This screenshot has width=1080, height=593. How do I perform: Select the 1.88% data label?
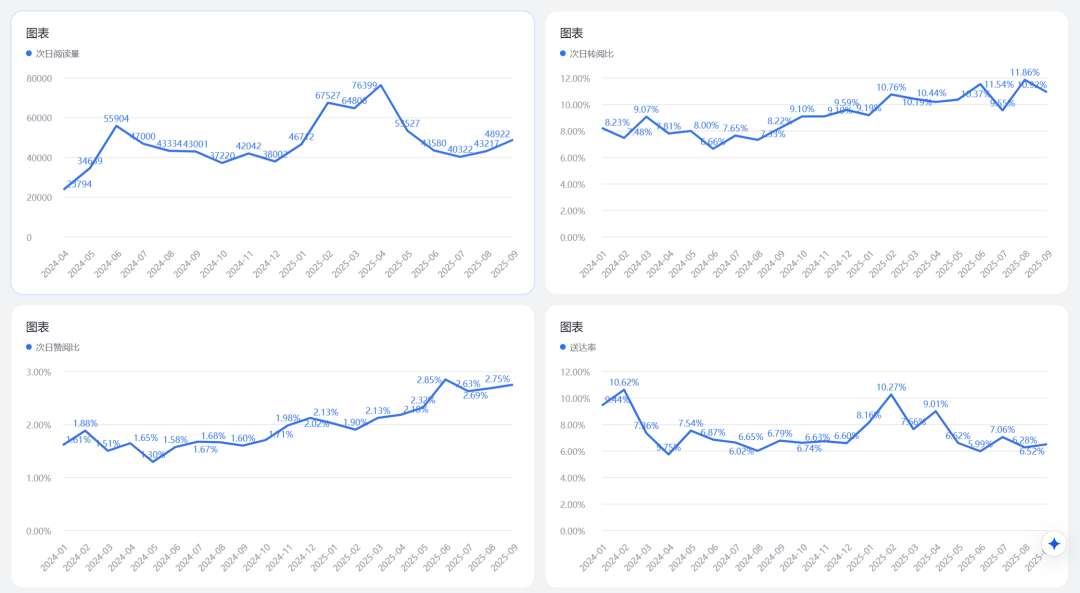85,423
